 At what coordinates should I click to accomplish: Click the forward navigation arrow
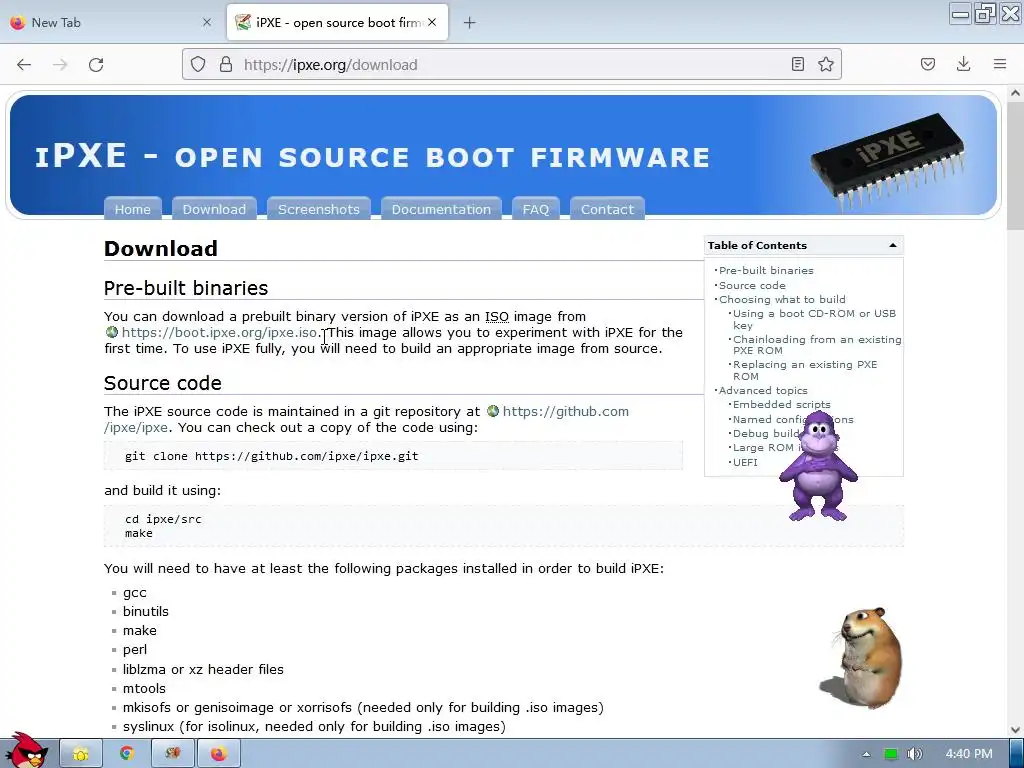coord(60,64)
